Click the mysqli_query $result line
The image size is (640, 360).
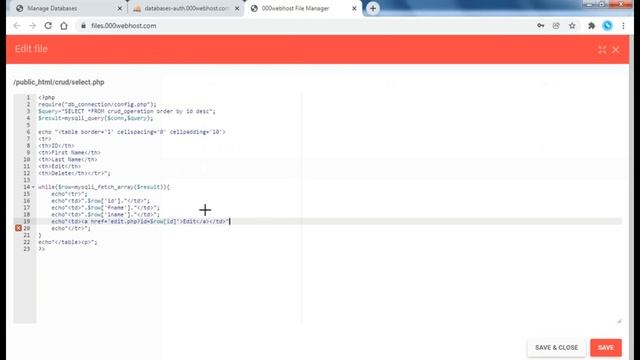96,118
